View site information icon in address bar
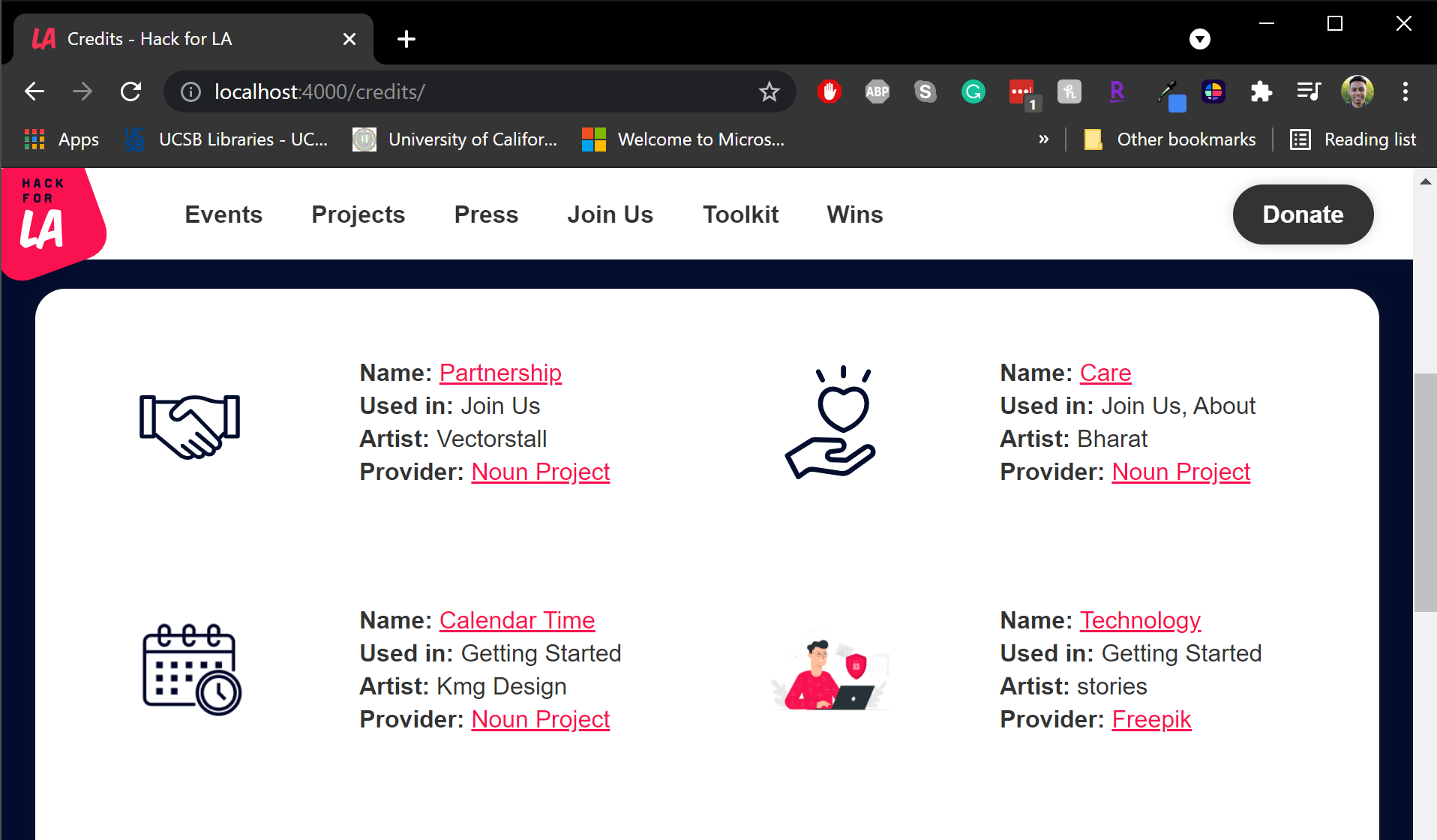The height and width of the screenshot is (840, 1437). (x=190, y=91)
